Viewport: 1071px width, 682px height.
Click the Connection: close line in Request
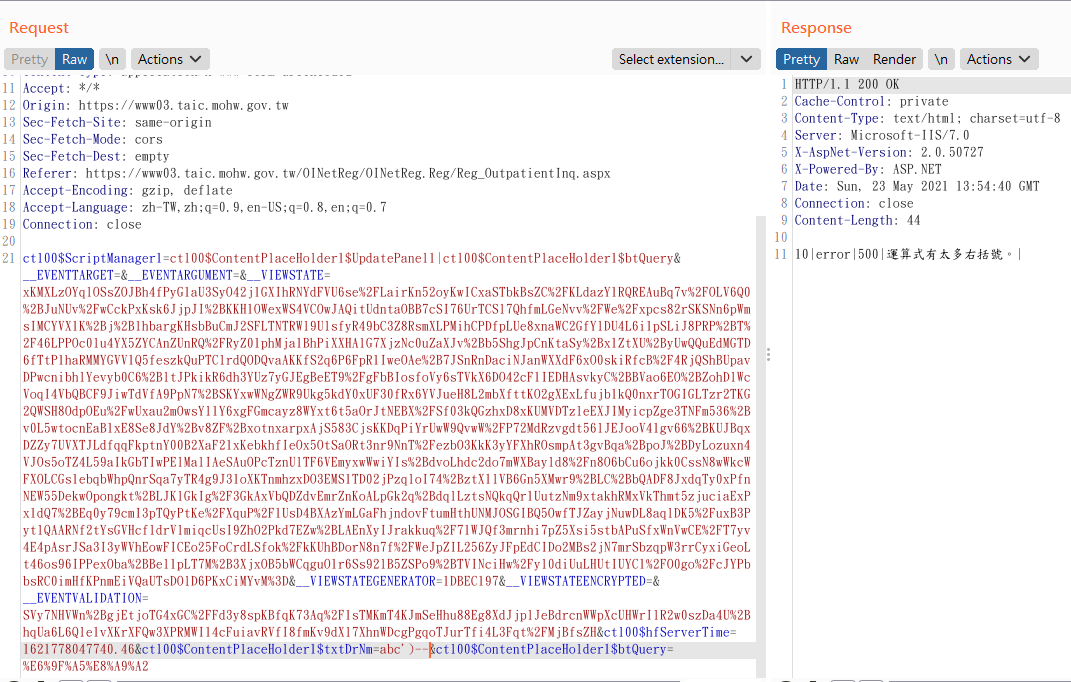(82, 224)
